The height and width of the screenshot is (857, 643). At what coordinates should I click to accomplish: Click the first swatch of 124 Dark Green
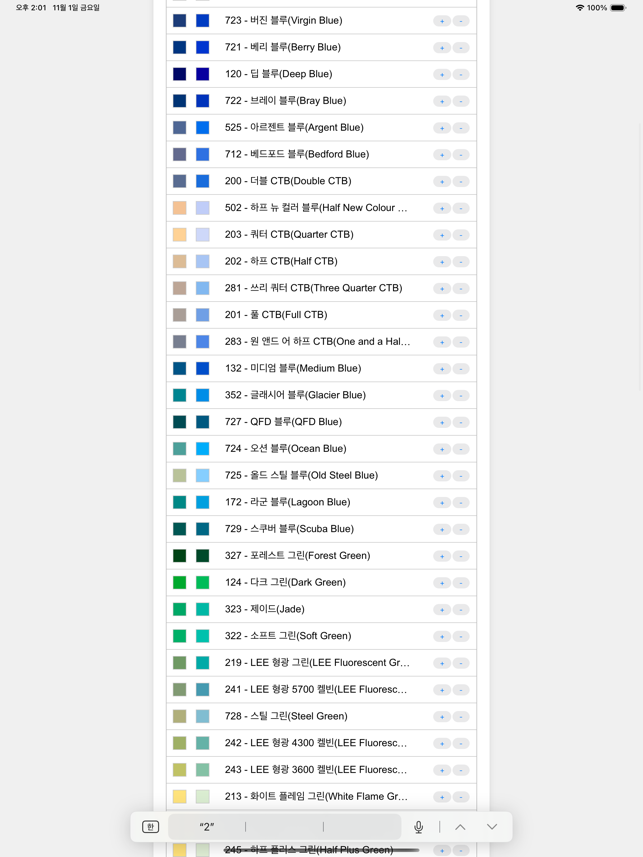pos(179,583)
